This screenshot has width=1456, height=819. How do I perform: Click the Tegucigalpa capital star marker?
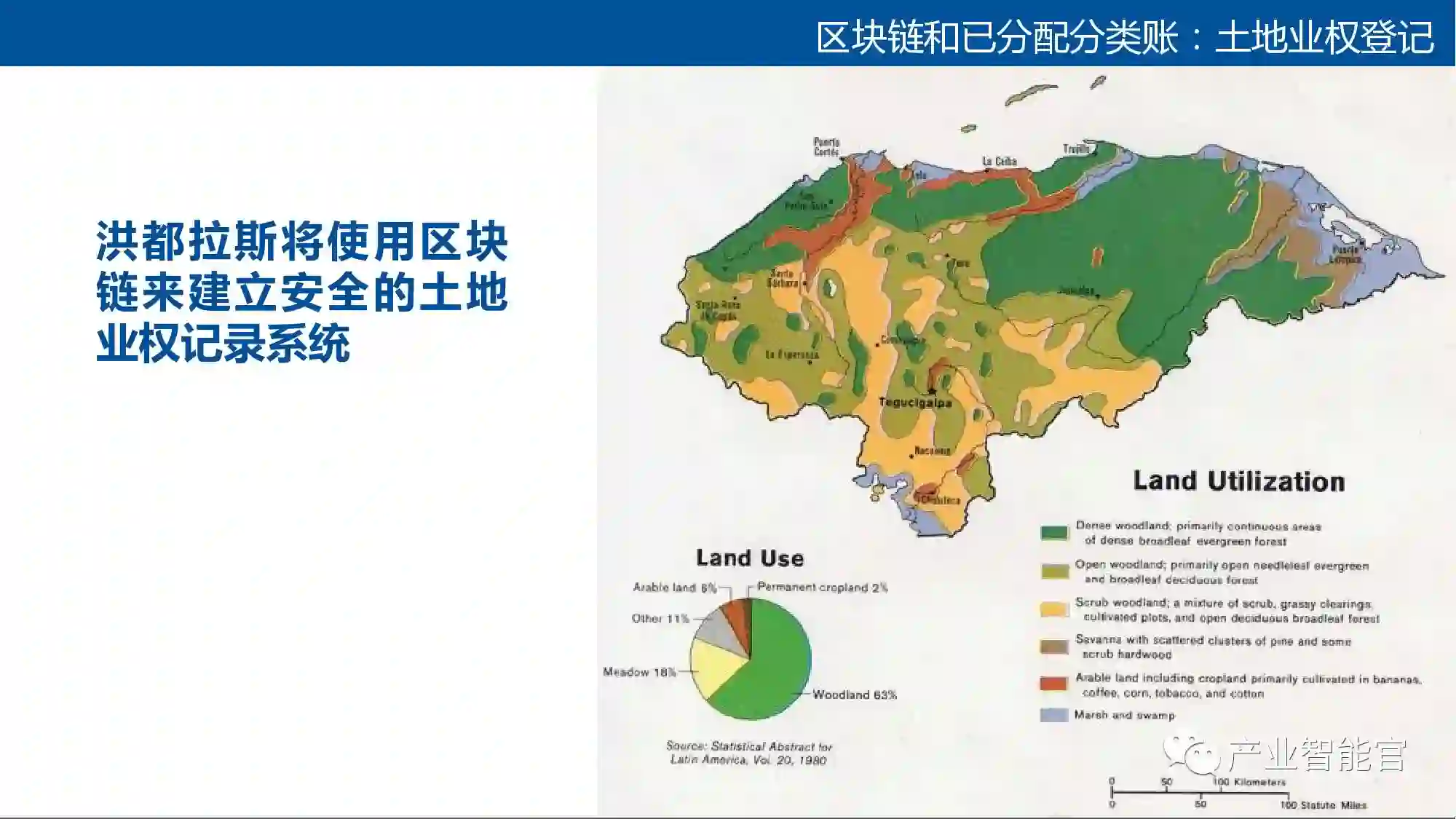(932, 391)
